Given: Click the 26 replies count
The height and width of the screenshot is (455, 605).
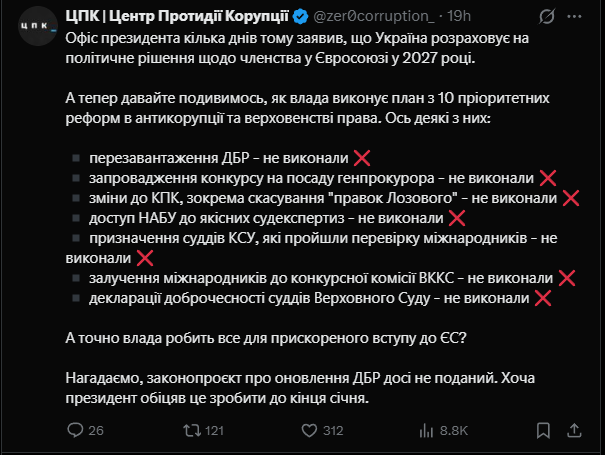Looking at the screenshot, I should pos(96,431).
